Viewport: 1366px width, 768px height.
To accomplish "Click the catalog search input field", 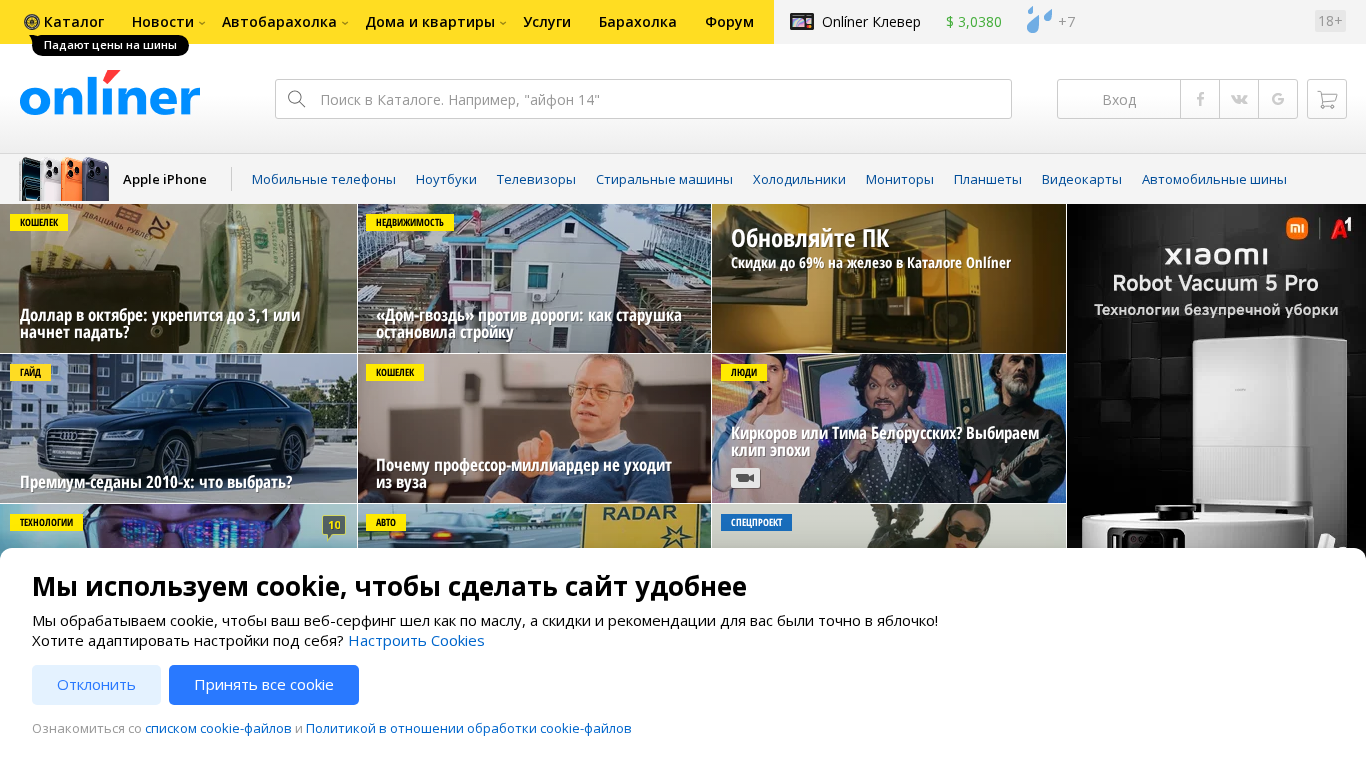I will click(x=643, y=99).
